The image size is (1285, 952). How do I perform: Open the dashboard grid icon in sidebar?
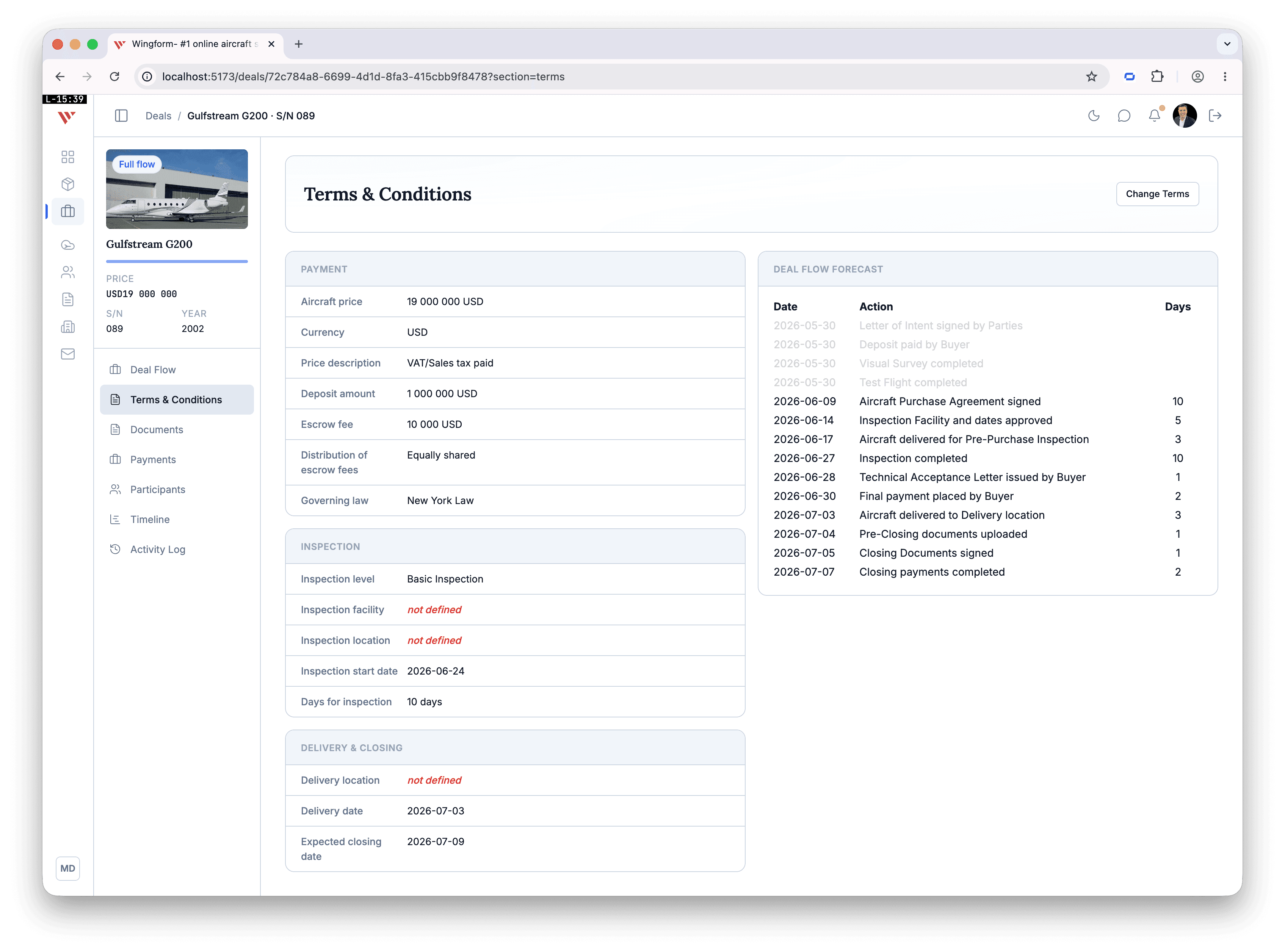click(68, 157)
